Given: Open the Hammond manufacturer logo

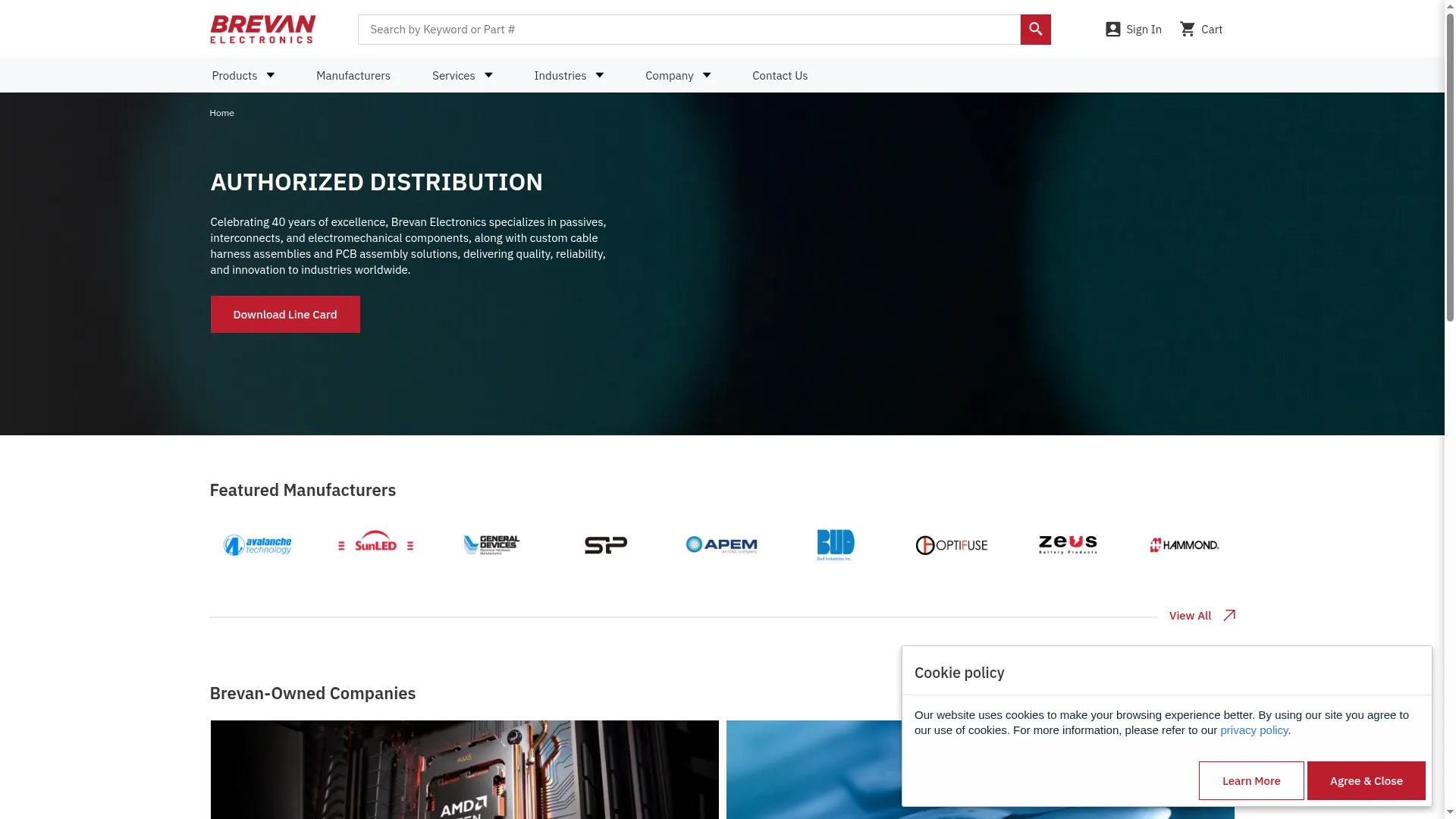Looking at the screenshot, I should coord(1184,545).
